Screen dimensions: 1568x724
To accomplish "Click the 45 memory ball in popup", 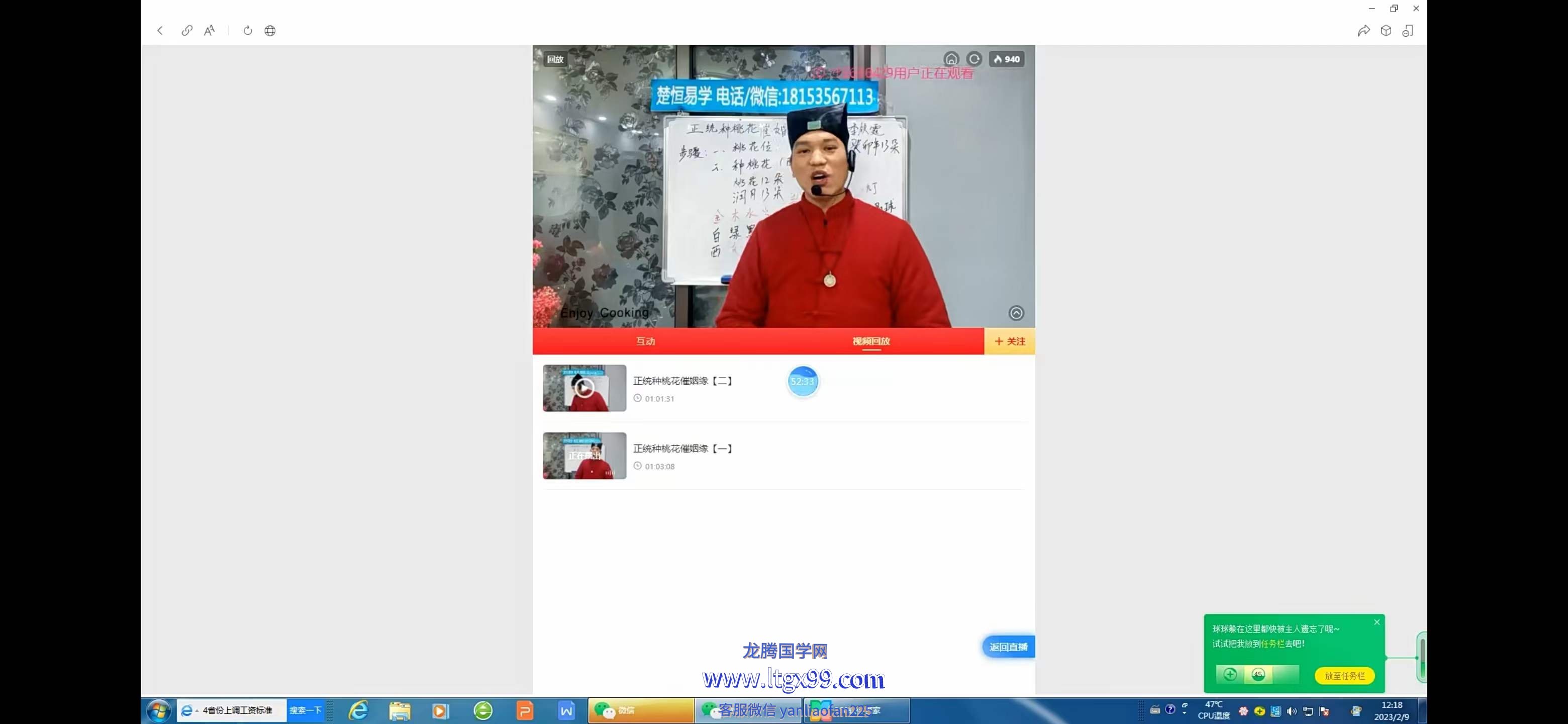I will (x=1258, y=674).
